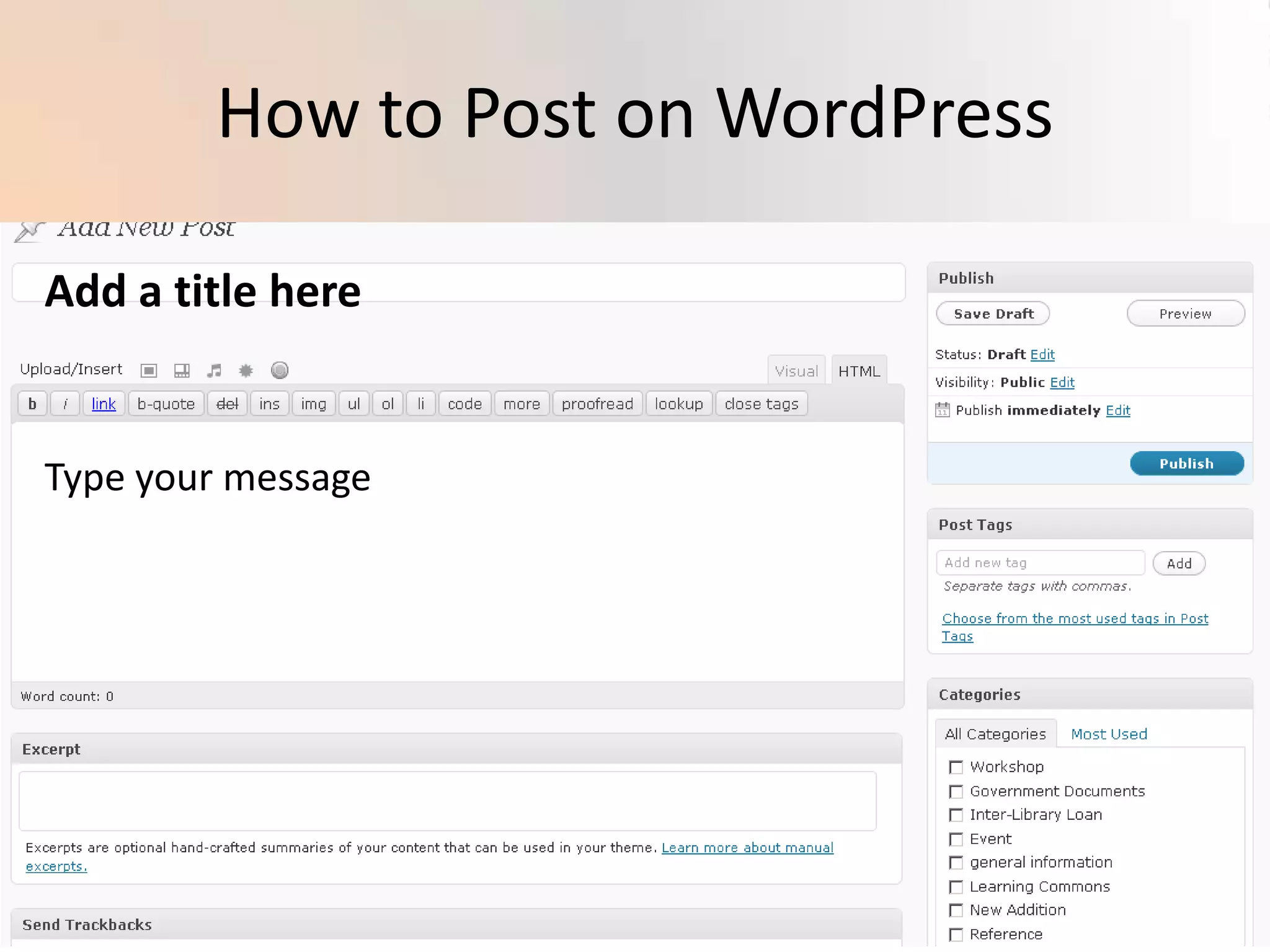The height and width of the screenshot is (952, 1270).
Task: Click the Add an Image upload icon
Action: (149, 371)
